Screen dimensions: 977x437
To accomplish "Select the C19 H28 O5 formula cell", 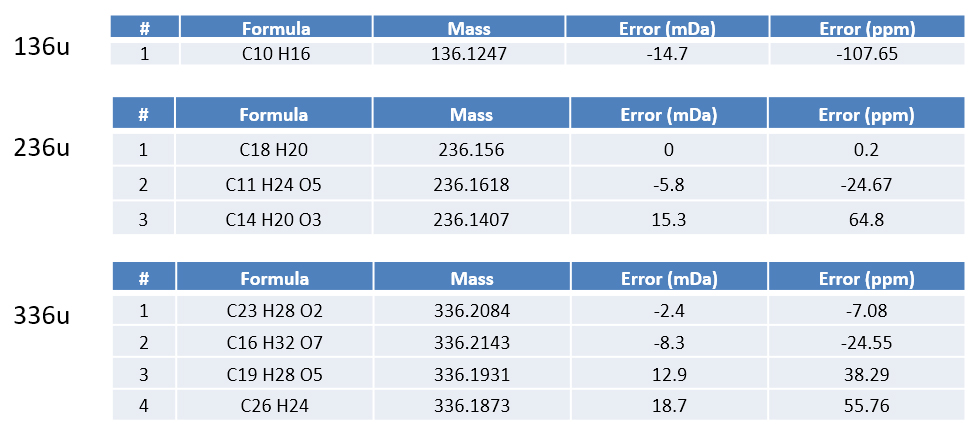I will click(x=274, y=374).
